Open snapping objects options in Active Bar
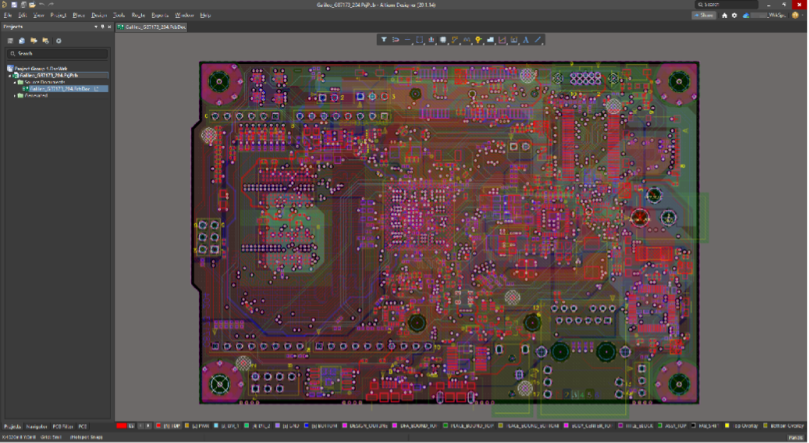The height and width of the screenshot is (443, 809). [x=396, y=40]
